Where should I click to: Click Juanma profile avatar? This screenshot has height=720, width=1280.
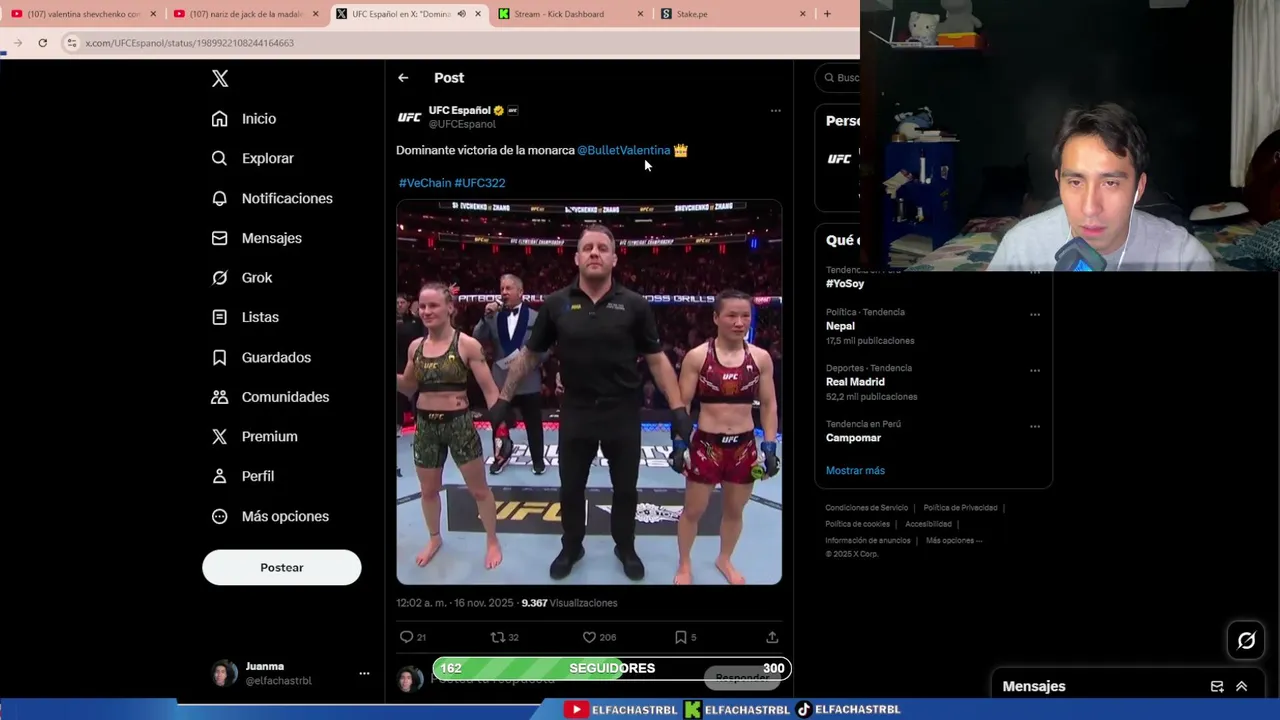(x=225, y=673)
